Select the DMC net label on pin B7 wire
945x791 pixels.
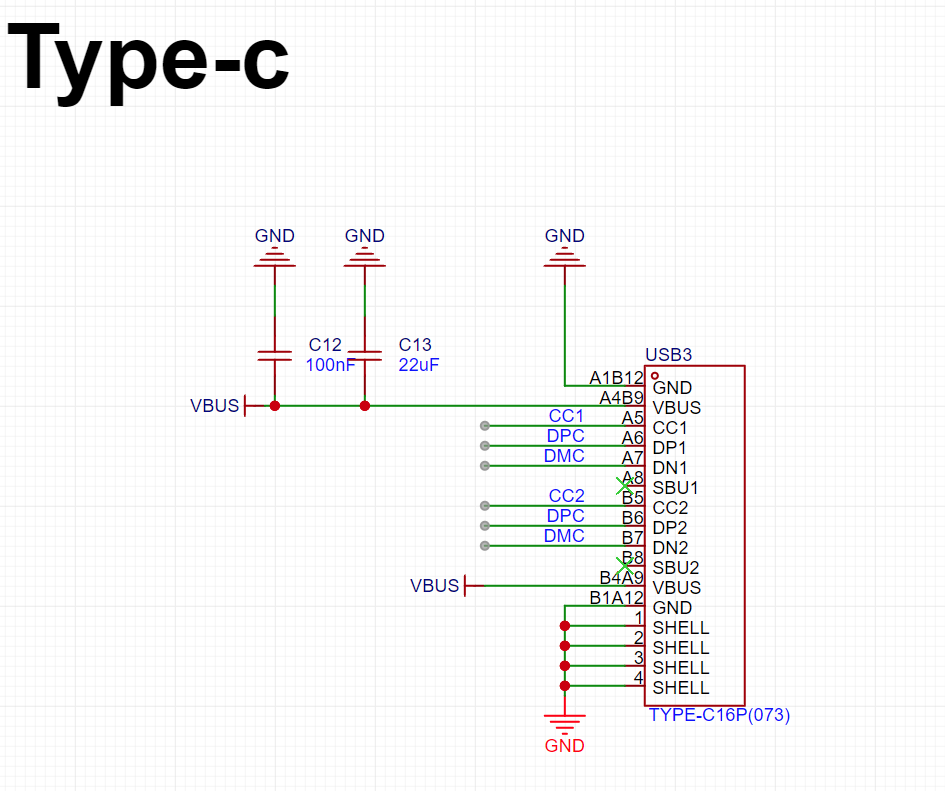pyautogui.click(x=564, y=535)
